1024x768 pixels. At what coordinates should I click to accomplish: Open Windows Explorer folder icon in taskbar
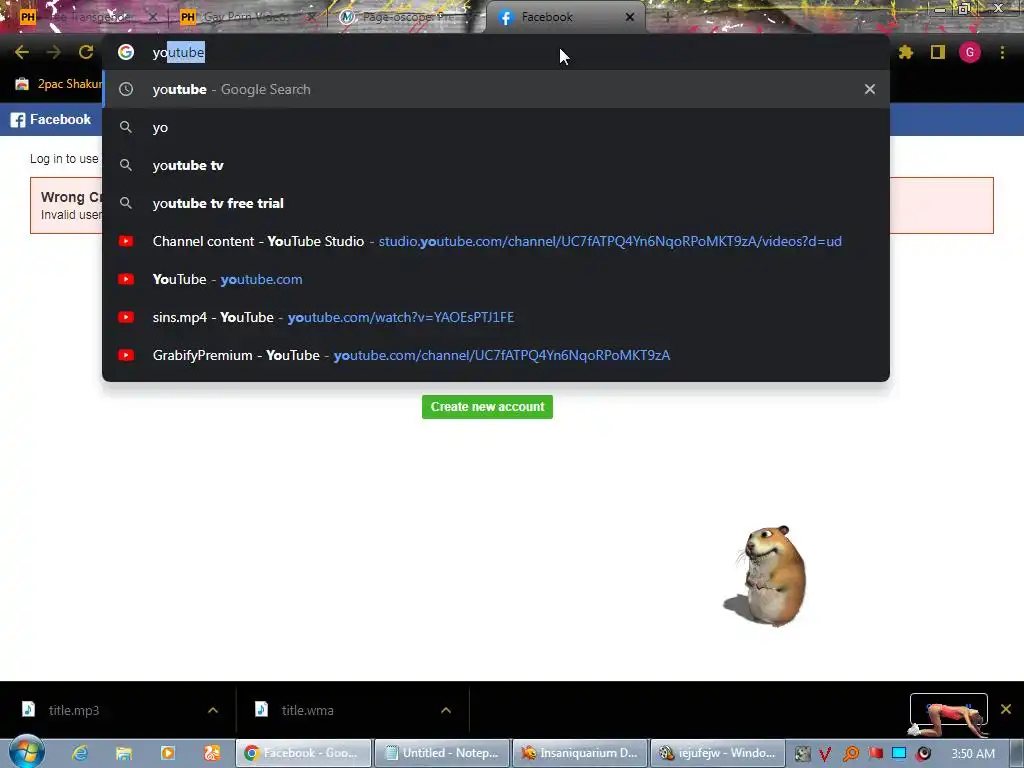(x=124, y=753)
